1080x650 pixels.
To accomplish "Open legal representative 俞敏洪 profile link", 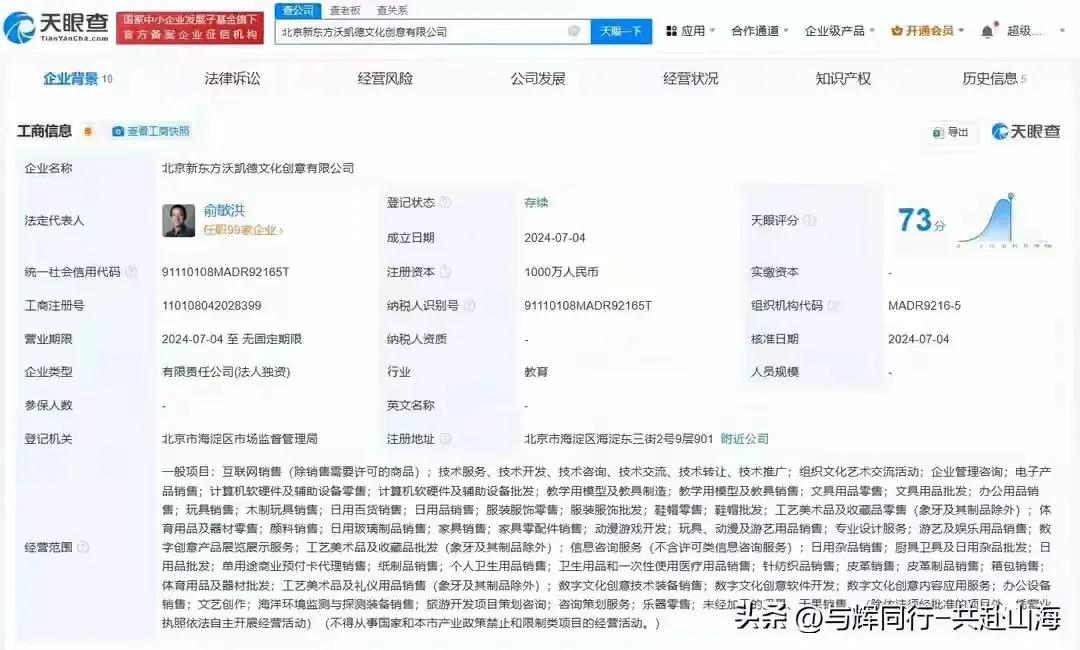I will [224, 210].
